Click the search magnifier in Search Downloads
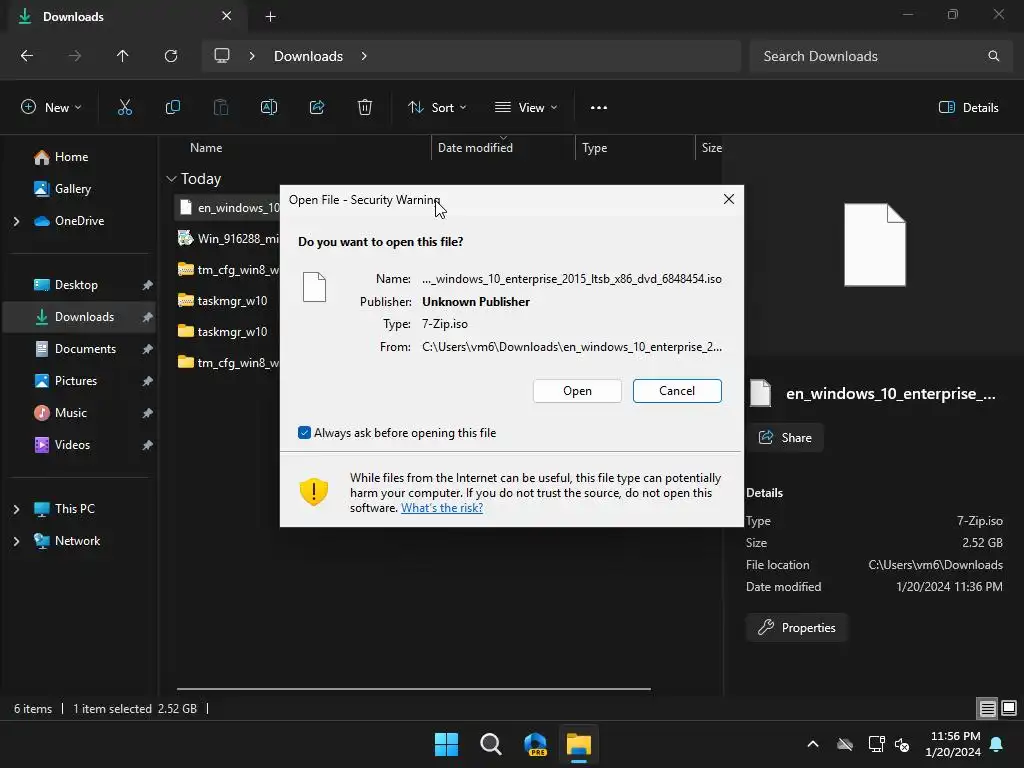Viewport: 1024px width, 768px height. coord(993,56)
